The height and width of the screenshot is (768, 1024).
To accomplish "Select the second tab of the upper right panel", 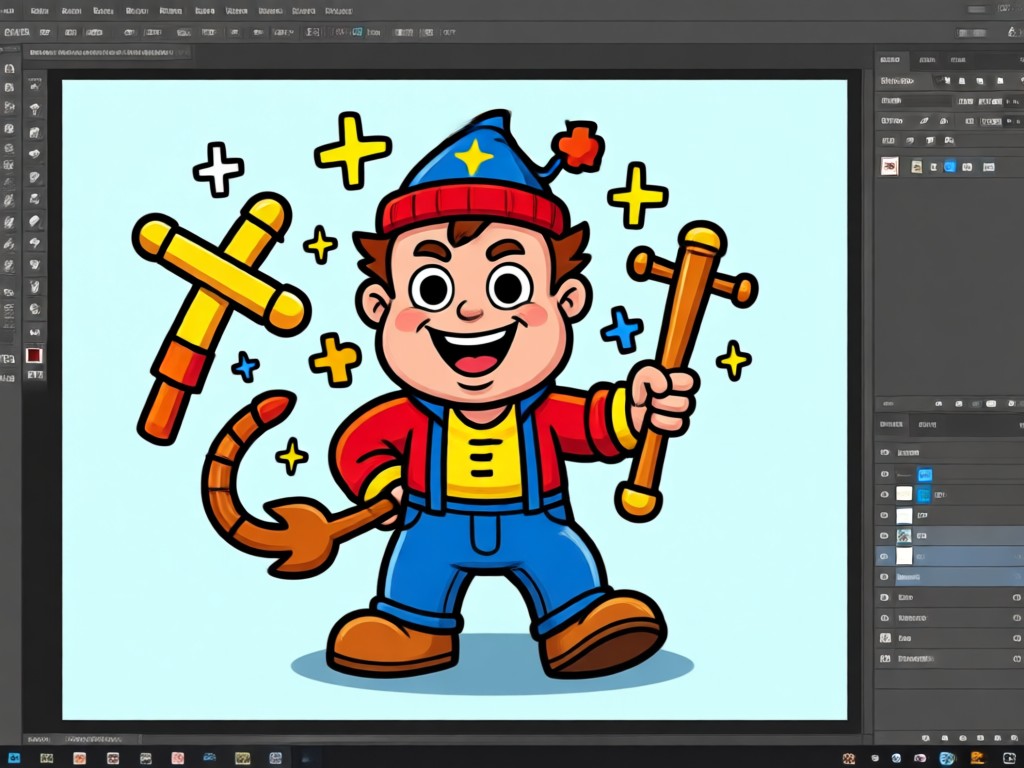I will pos(927,60).
